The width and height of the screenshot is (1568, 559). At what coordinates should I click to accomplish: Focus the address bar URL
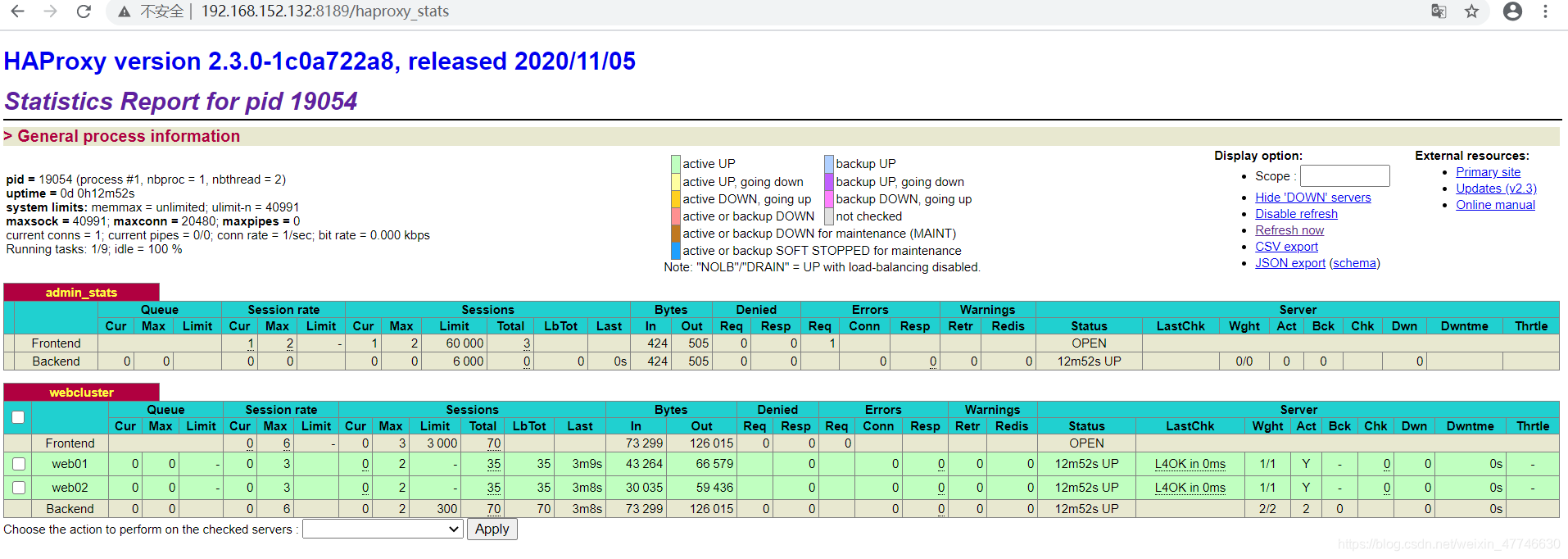click(324, 11)
